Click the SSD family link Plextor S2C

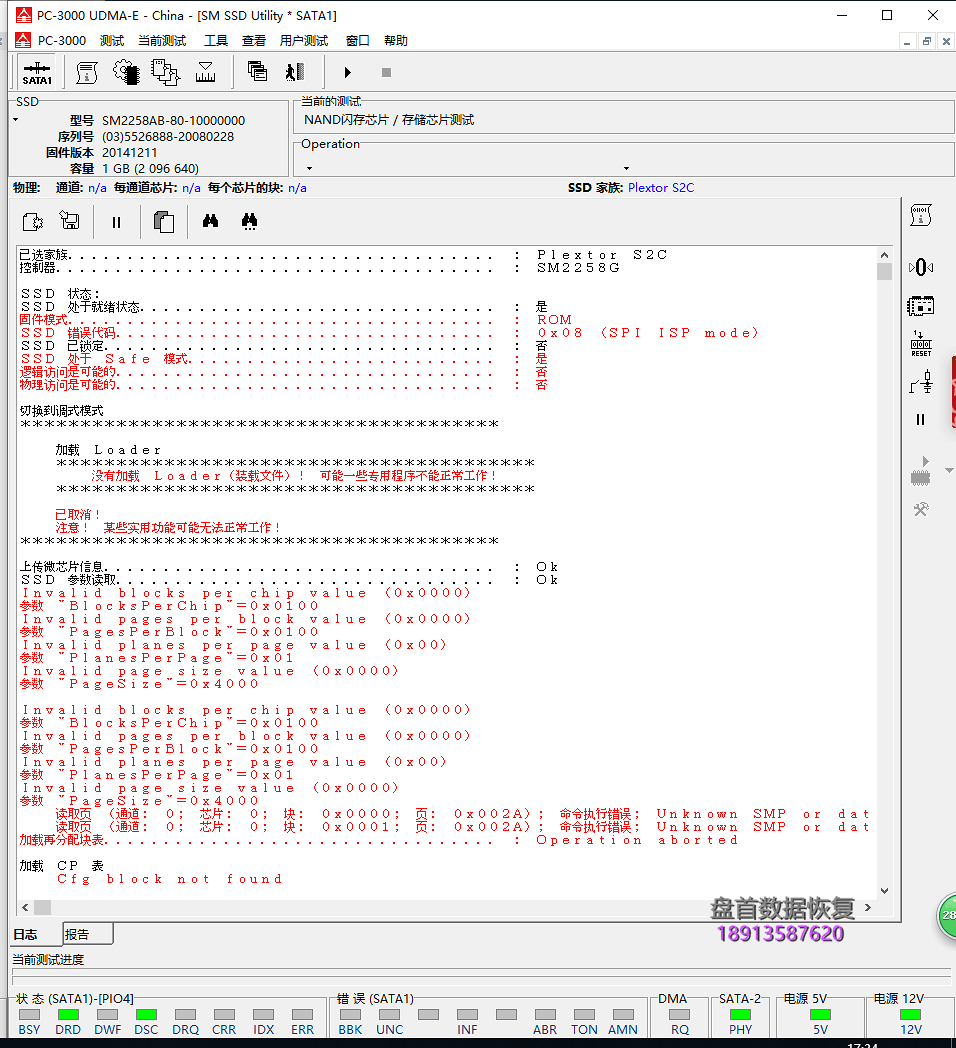(x=661, y=188)
